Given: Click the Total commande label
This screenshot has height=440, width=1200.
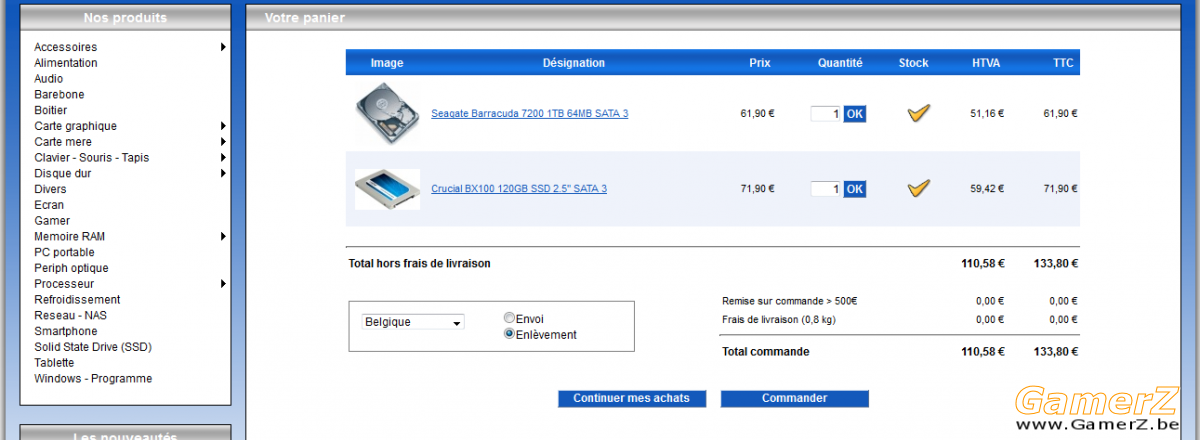Looking at the screenshot, I should [766, 352].
